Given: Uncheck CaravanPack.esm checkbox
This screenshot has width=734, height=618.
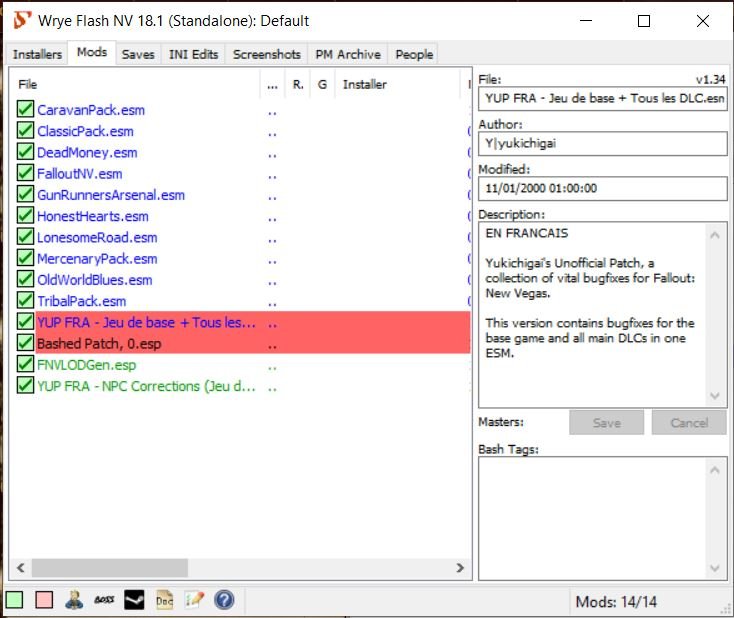Looking at the screenshot, I should click(25, 109).
